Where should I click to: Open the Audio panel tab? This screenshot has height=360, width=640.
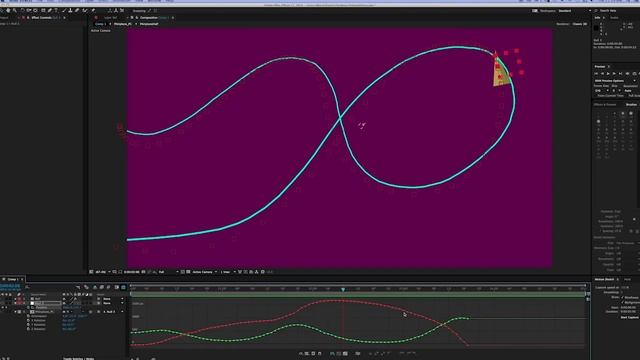pos(614,18)
